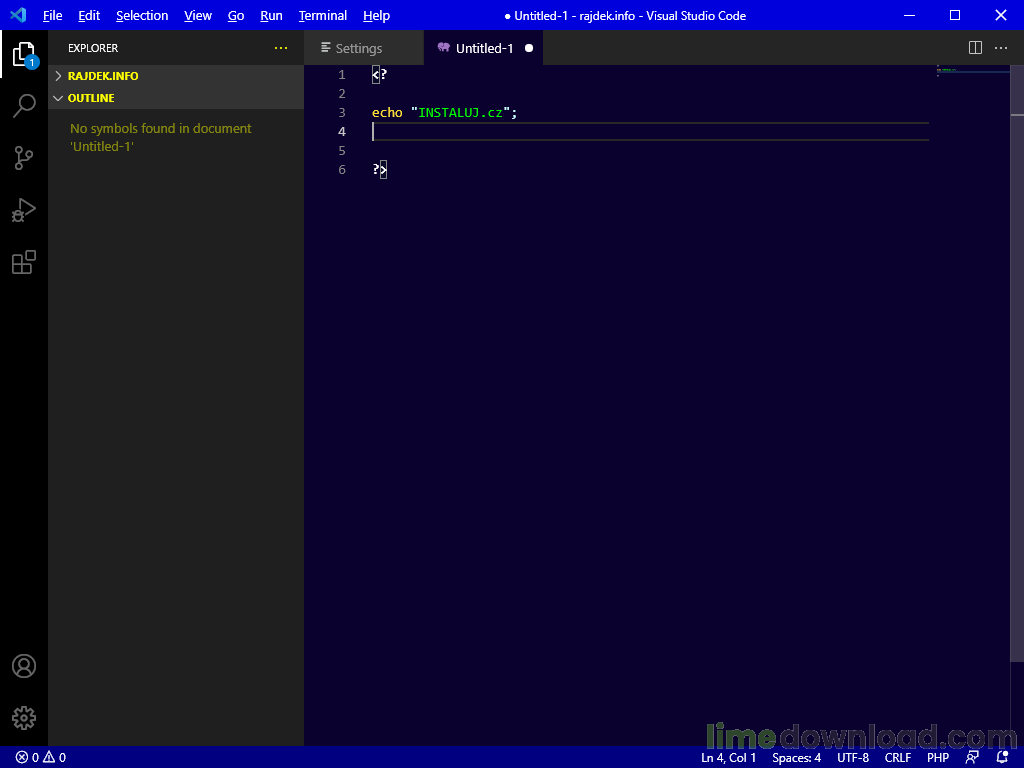
Task: Open the Help menu
Action: (376, 16)
